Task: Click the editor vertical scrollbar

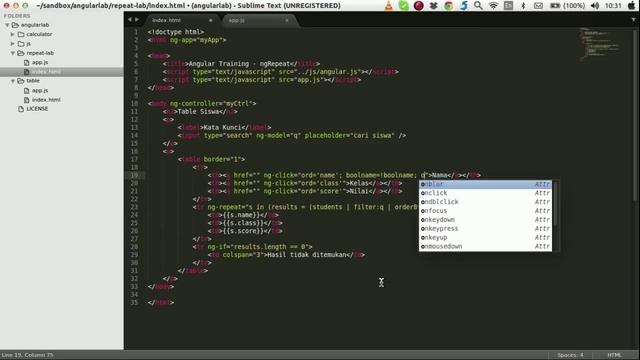Action: 636,114
